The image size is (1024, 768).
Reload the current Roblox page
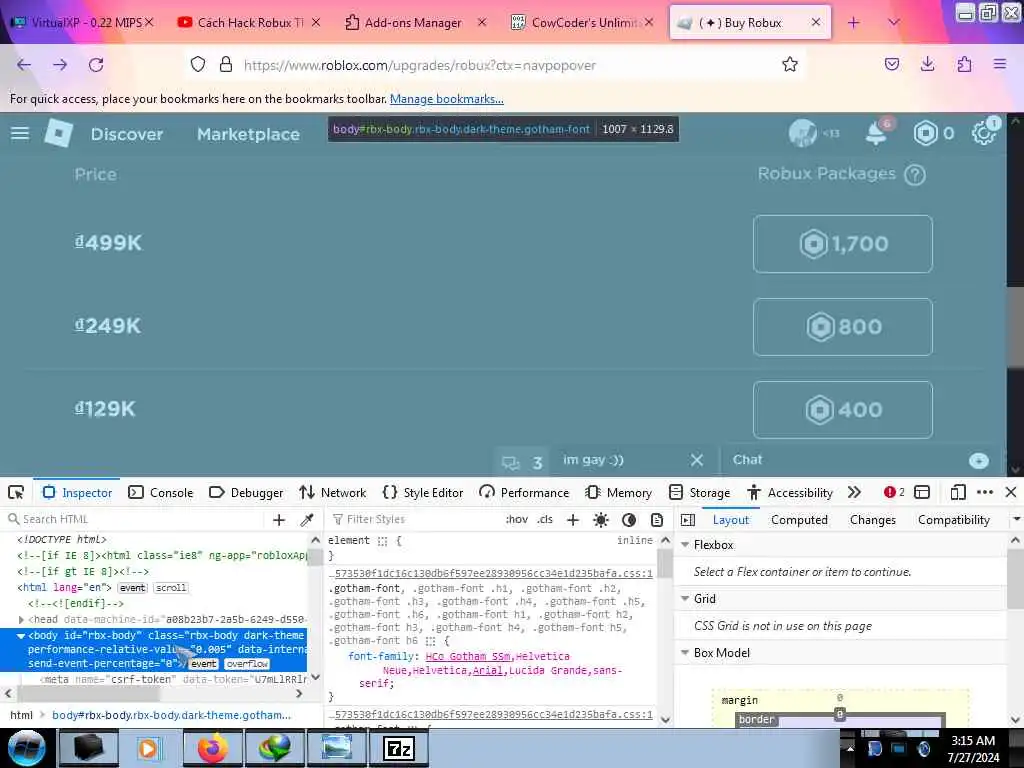click(96, 65)
